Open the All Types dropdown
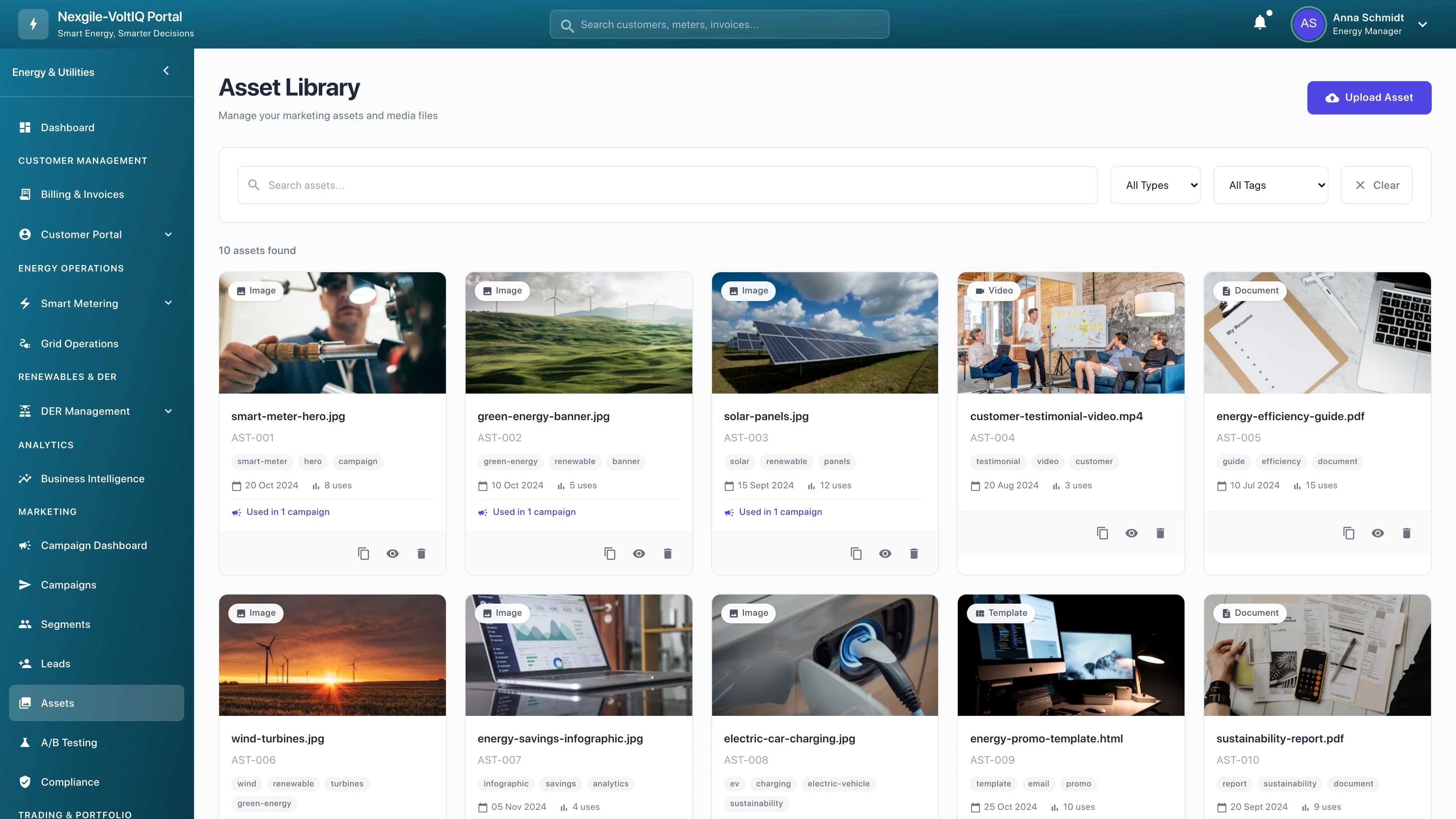1456x819 pixels. click(x=1155, y=185)
